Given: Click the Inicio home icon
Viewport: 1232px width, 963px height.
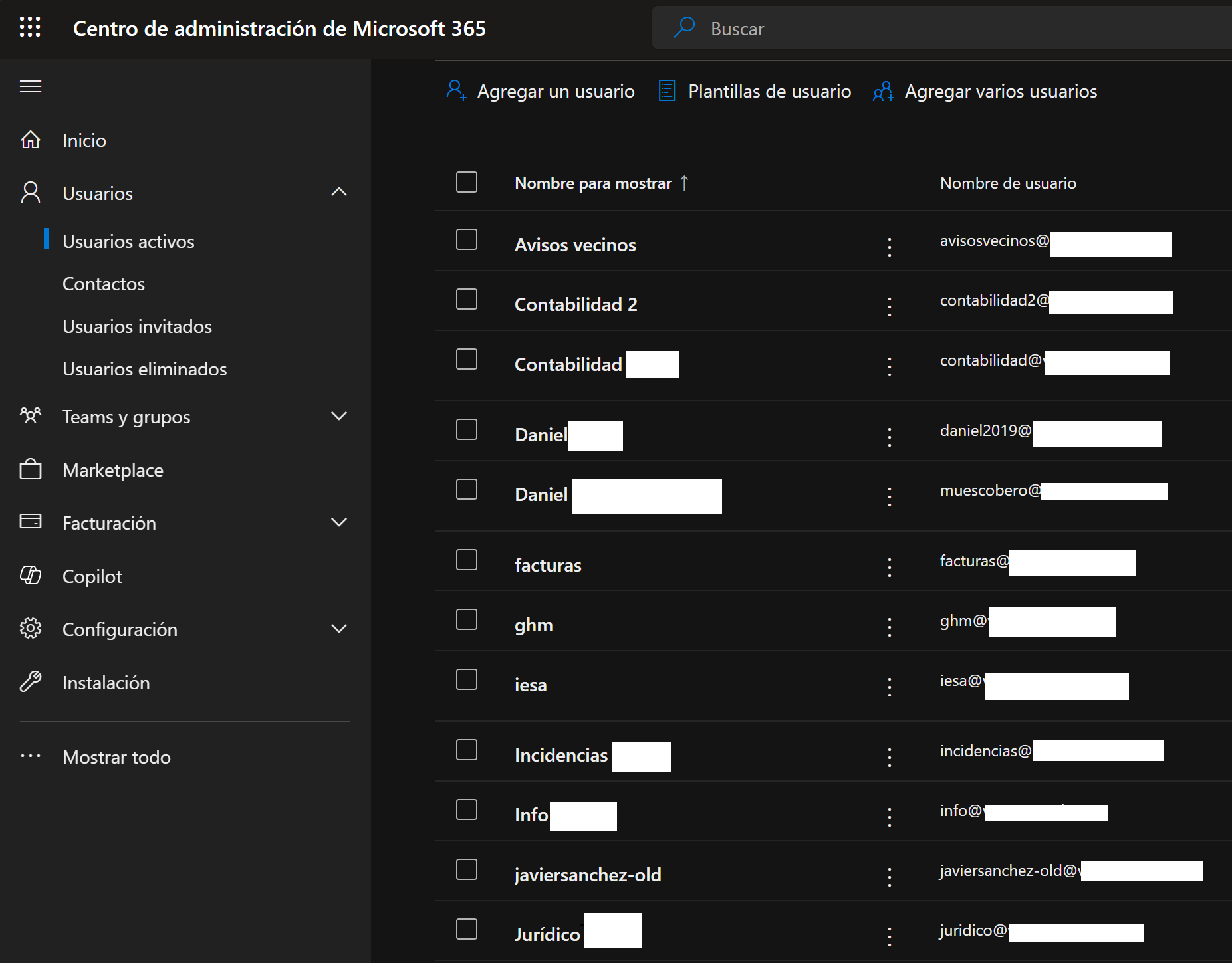Looking at the screenshot, I should coord(31,140).
